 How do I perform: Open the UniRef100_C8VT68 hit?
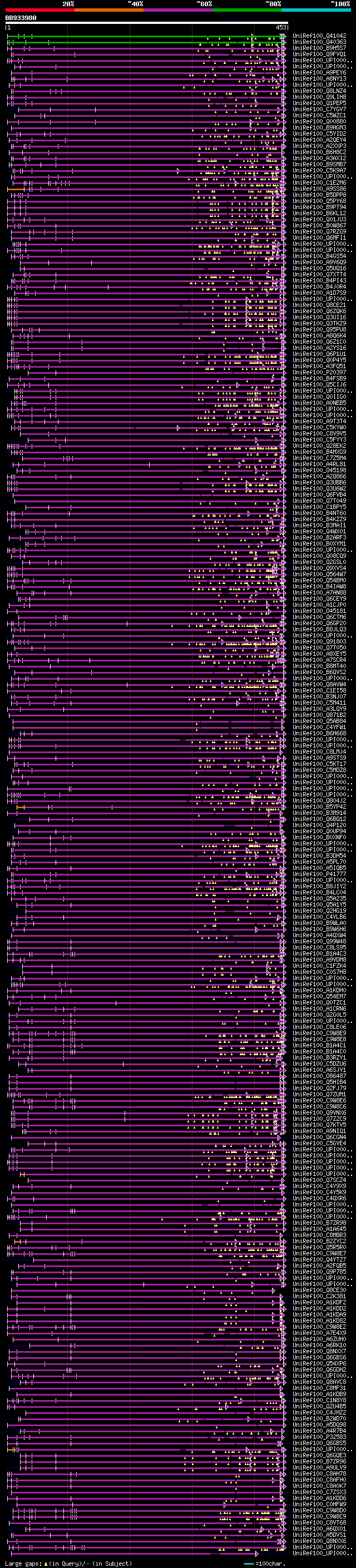tap(319, 1522)
